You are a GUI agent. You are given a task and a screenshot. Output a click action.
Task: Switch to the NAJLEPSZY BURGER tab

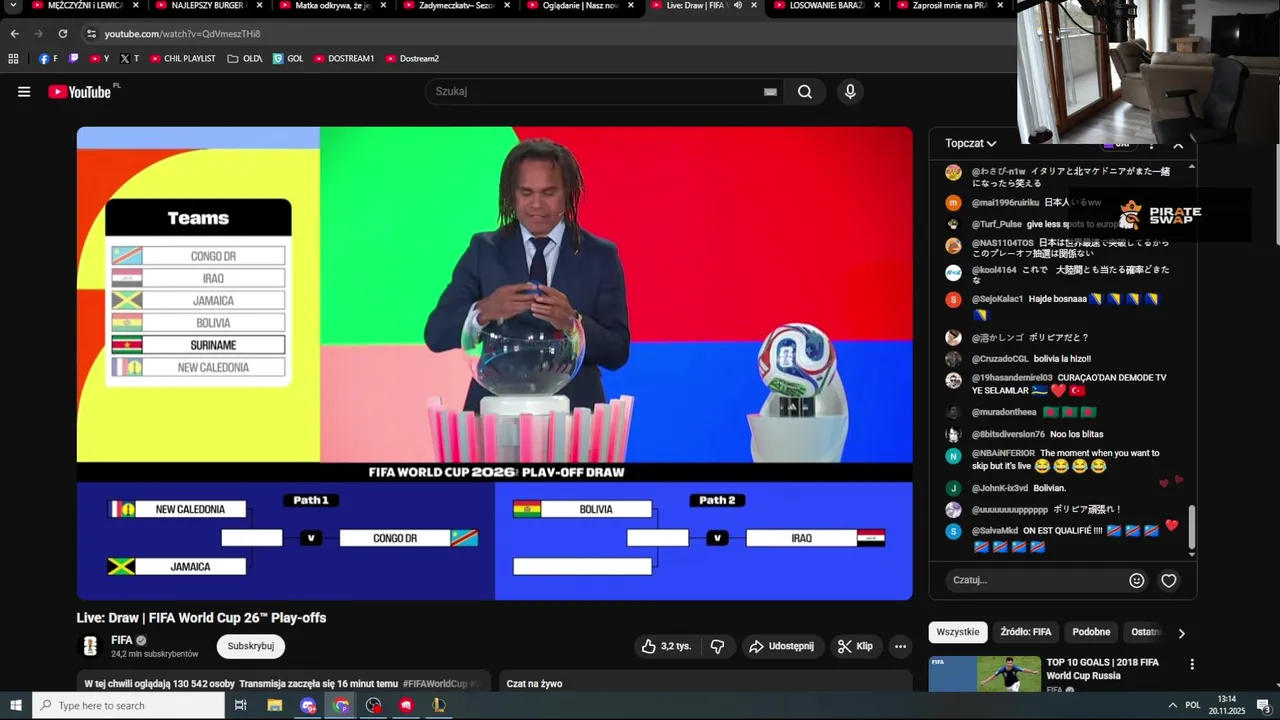coord(206,5)
